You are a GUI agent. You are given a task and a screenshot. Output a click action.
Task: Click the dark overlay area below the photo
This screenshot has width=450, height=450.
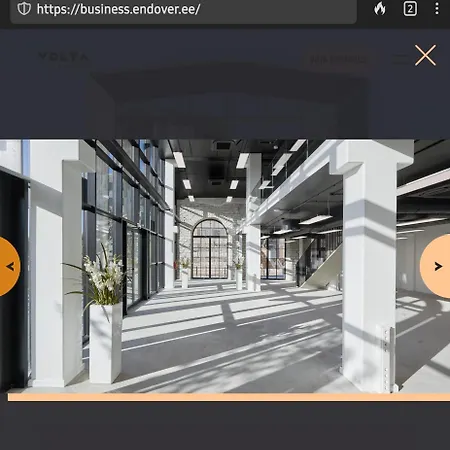tap(225, 426)
